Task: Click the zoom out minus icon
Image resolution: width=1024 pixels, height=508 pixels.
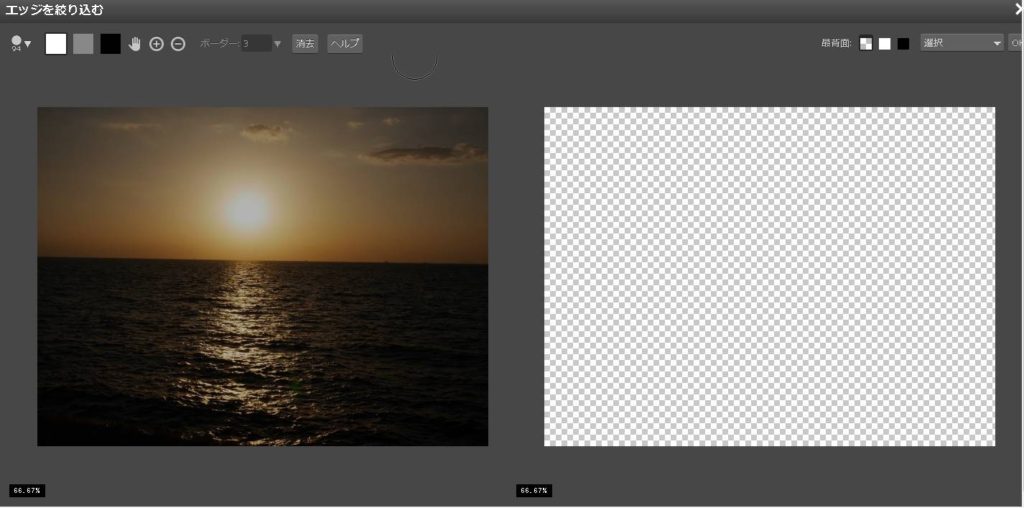Action: [178, 44]
